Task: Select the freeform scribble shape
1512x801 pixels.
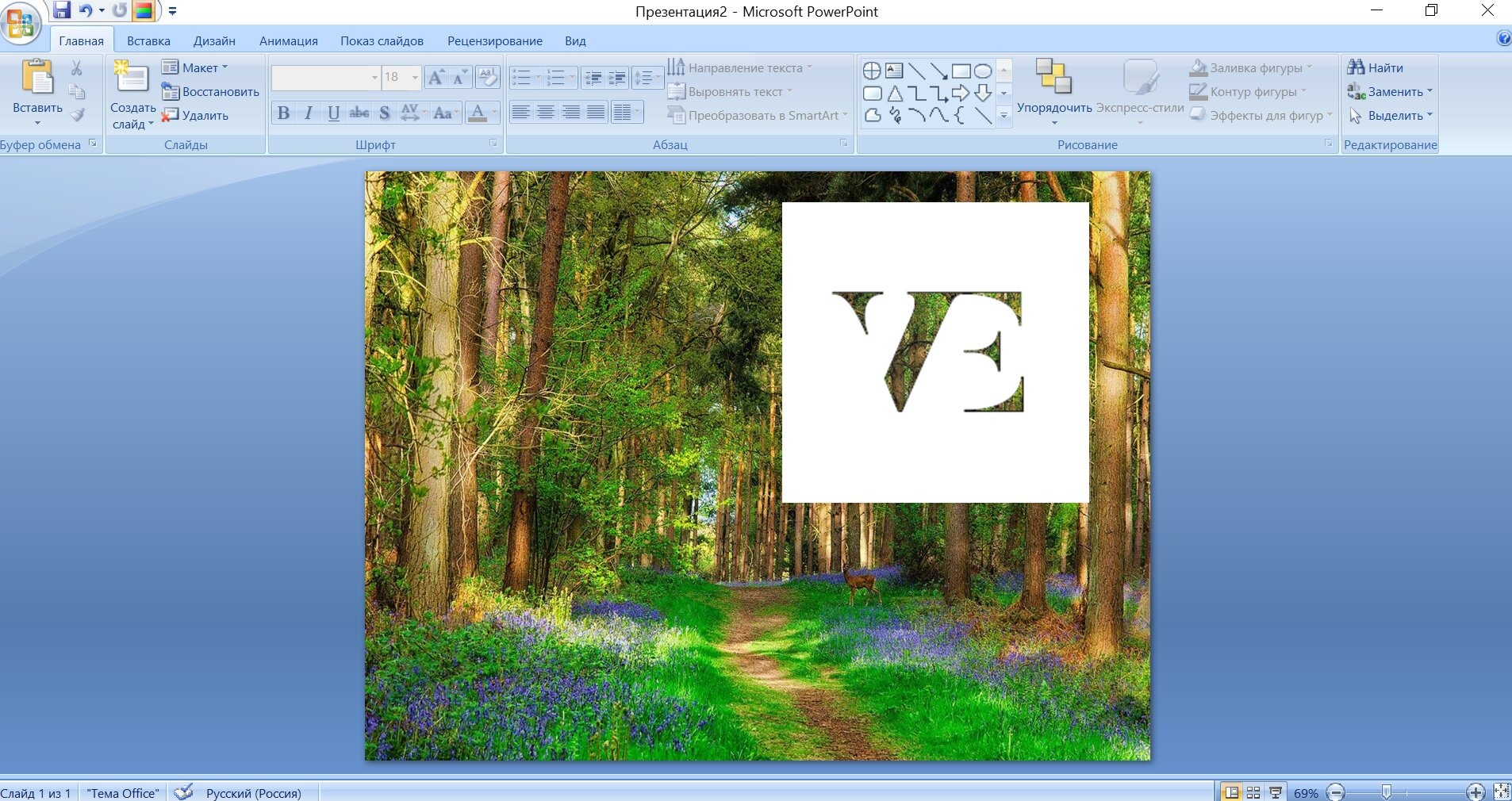Action: tap(894, 115)
